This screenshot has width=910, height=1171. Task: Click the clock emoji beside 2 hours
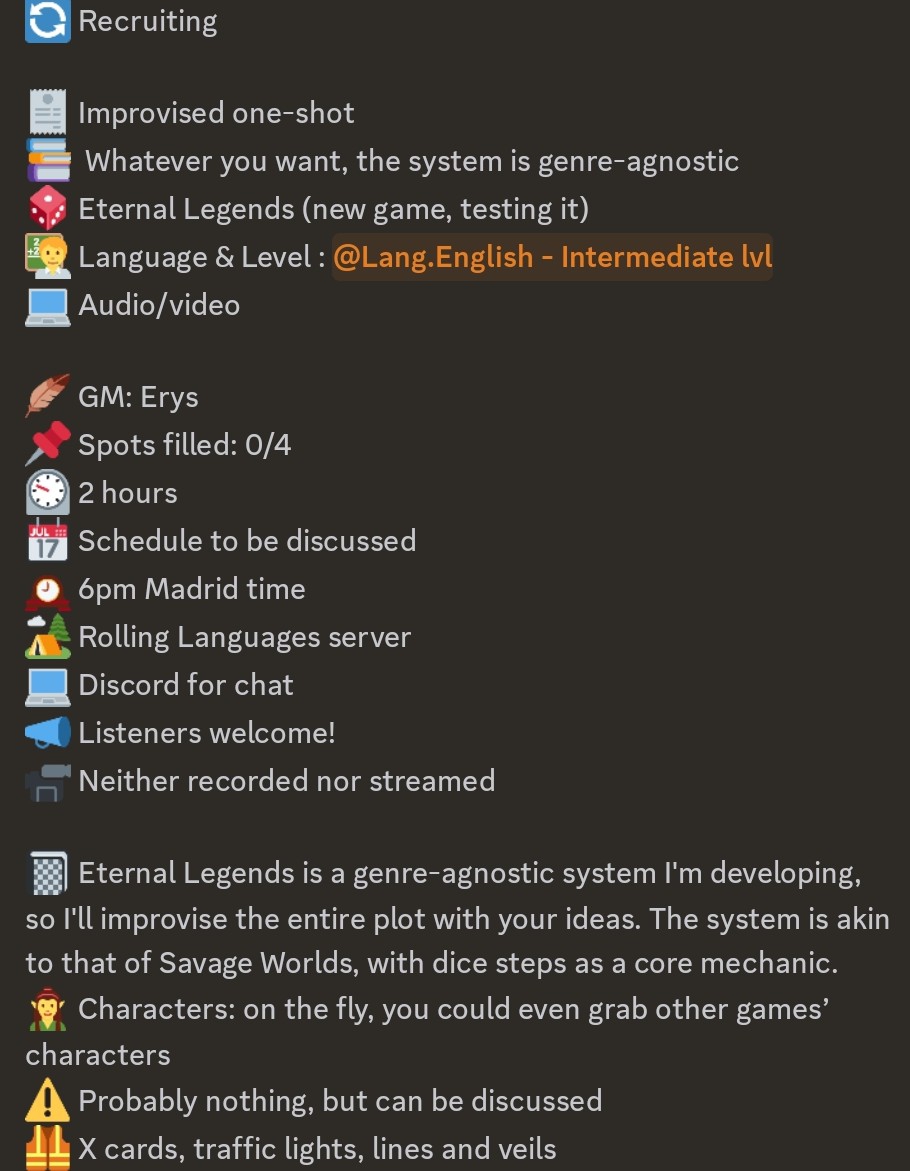pos(48,492)
